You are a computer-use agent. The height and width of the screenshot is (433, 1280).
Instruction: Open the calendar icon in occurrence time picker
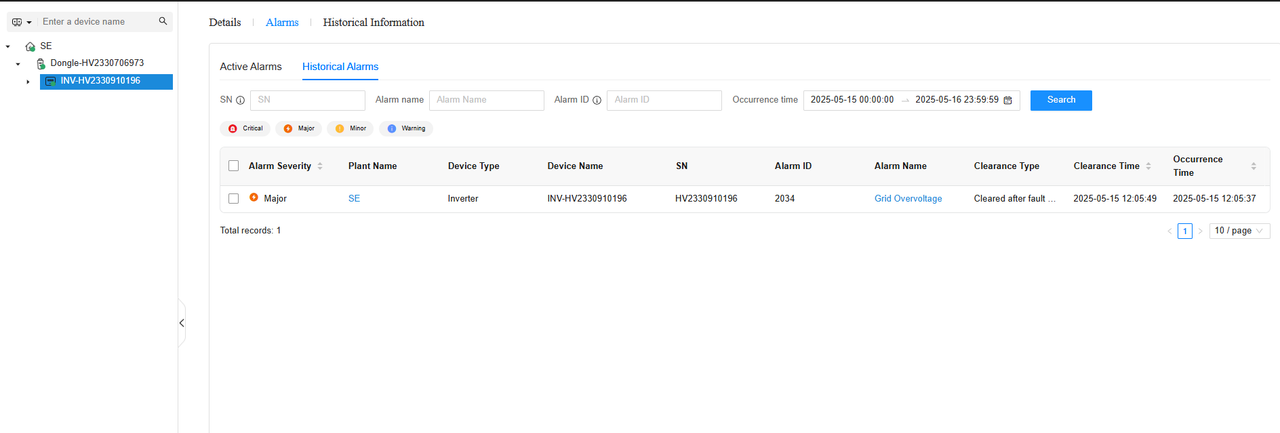(x=1008, y=100)
